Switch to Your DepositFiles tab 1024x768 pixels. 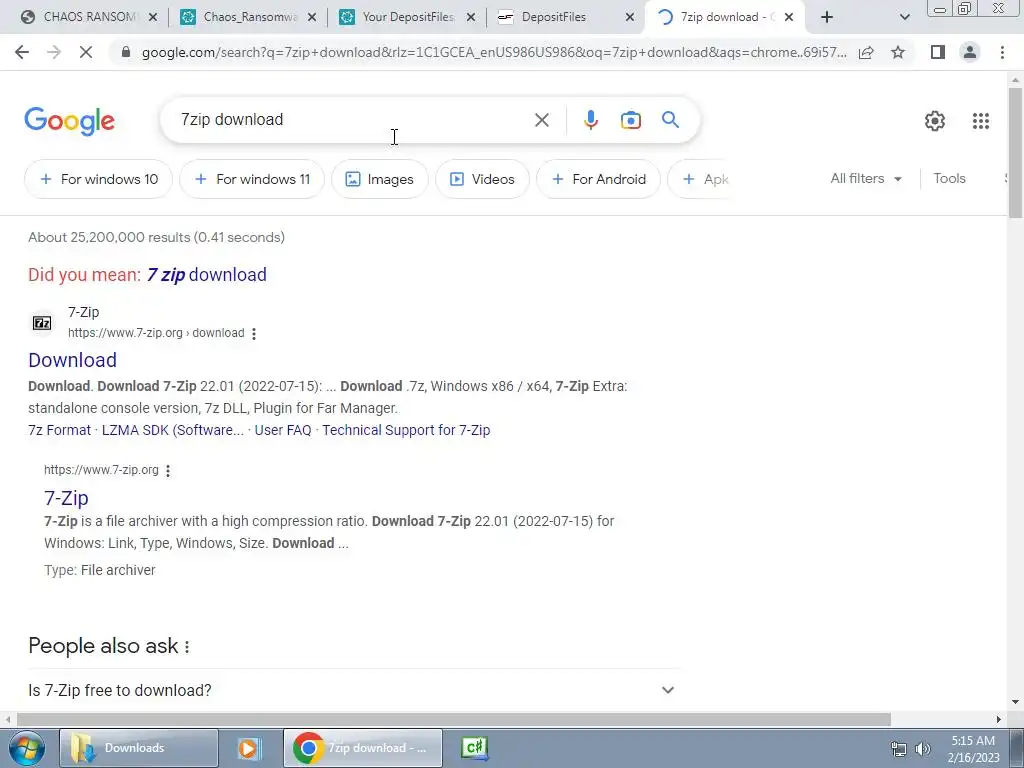(x=407, y=17)
